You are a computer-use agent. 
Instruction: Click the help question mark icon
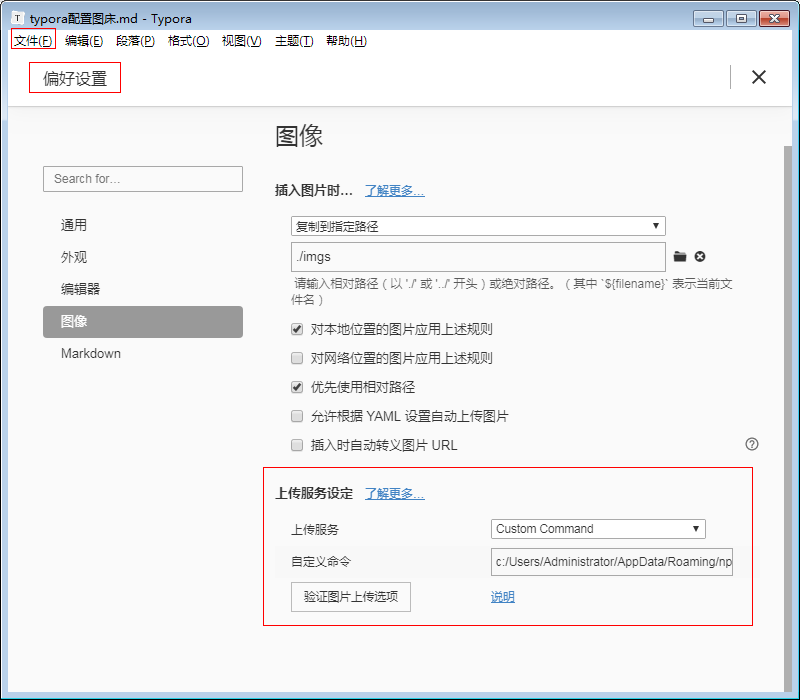(752, 444)
